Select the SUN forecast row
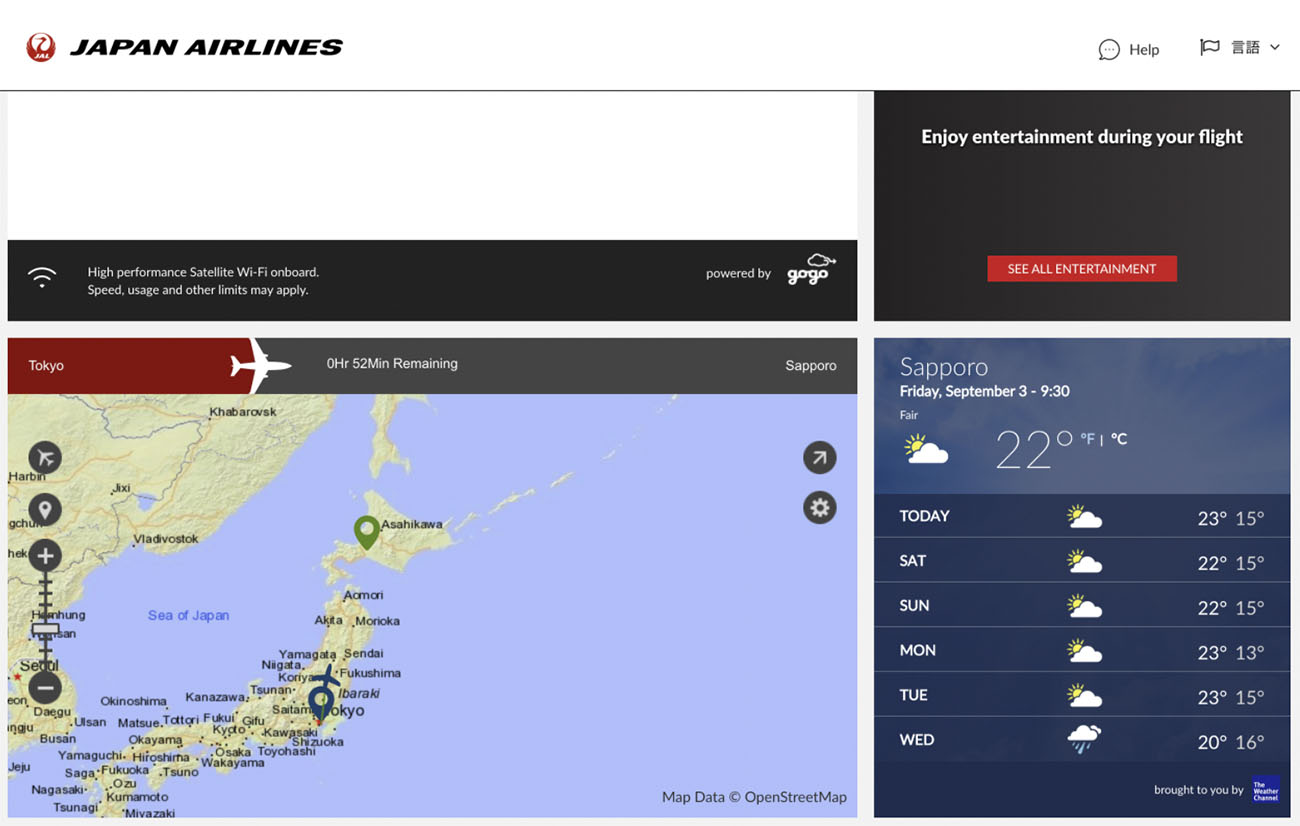1300x826 pixels. (x=1082, y=606)
